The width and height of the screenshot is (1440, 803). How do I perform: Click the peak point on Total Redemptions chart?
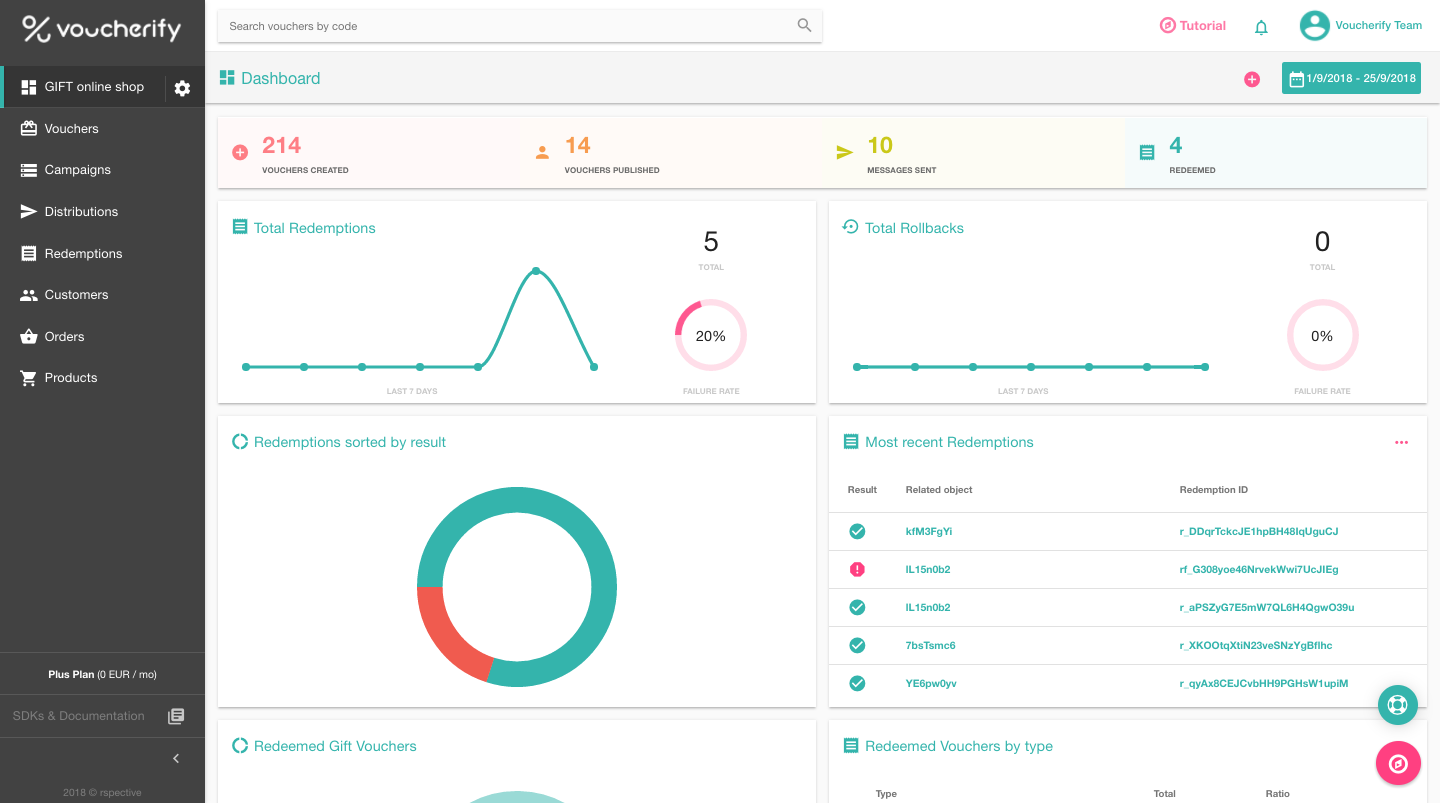point(536,271)
